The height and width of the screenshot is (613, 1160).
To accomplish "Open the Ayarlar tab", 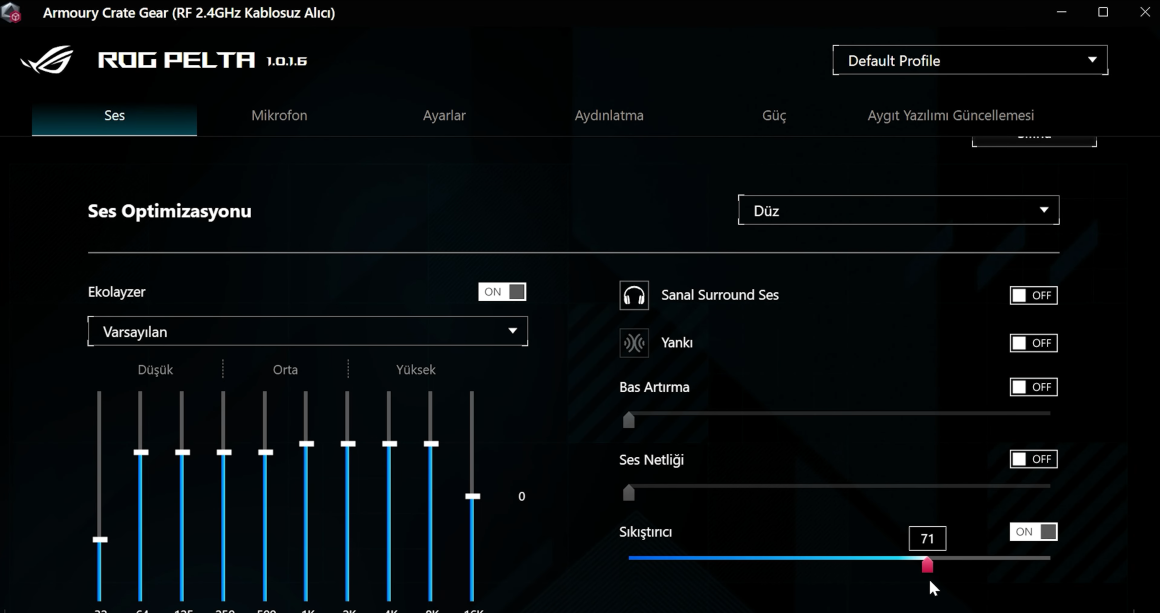I will click(444, 115).
